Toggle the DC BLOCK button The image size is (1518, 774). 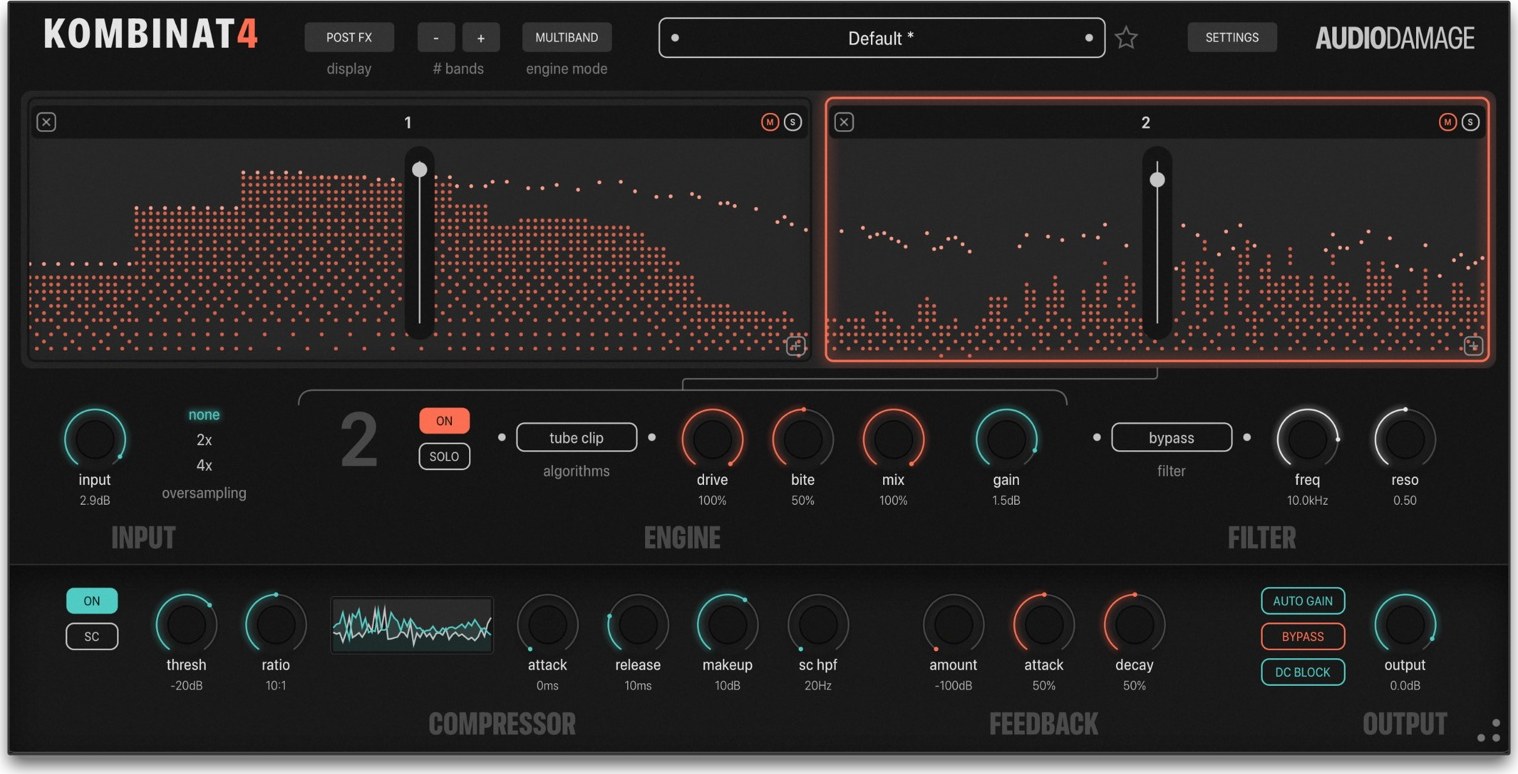click(1303, 672)
